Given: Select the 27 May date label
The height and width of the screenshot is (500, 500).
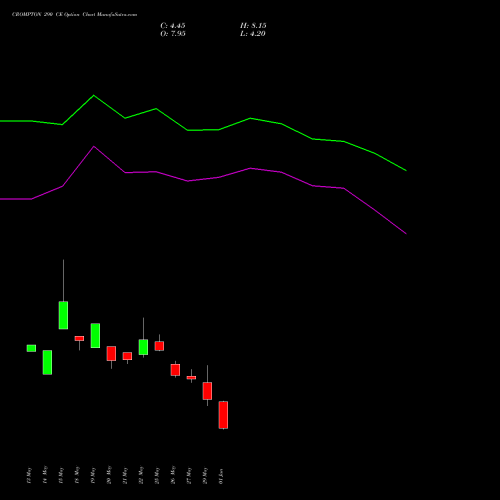Looking at the screenshot, I should 189,475.
